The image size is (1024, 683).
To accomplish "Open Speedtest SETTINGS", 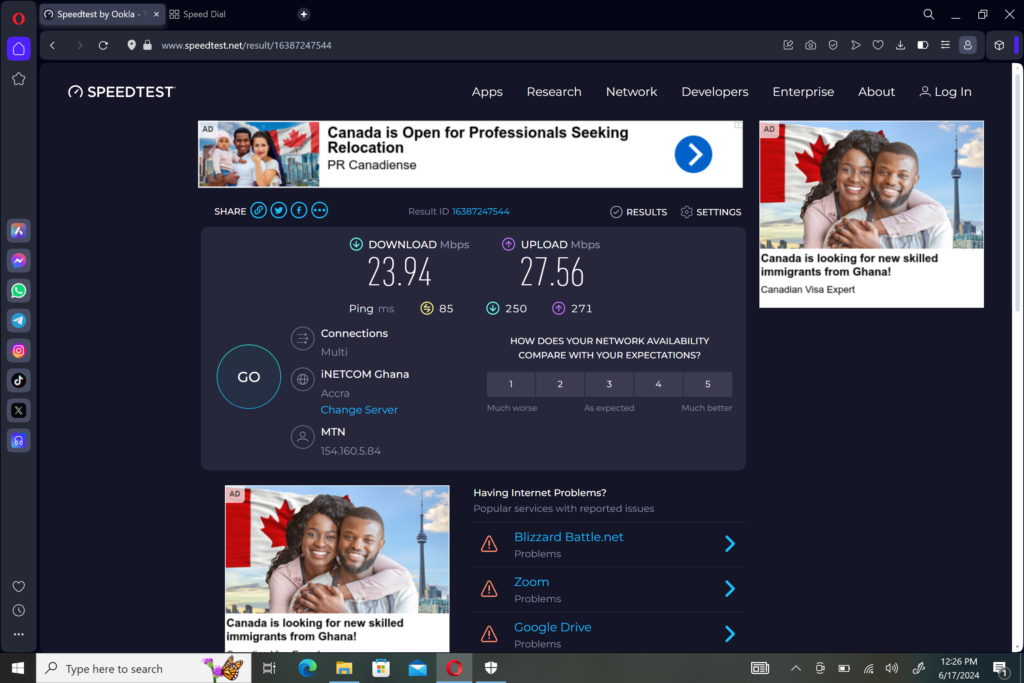I will tap(711, 212).
